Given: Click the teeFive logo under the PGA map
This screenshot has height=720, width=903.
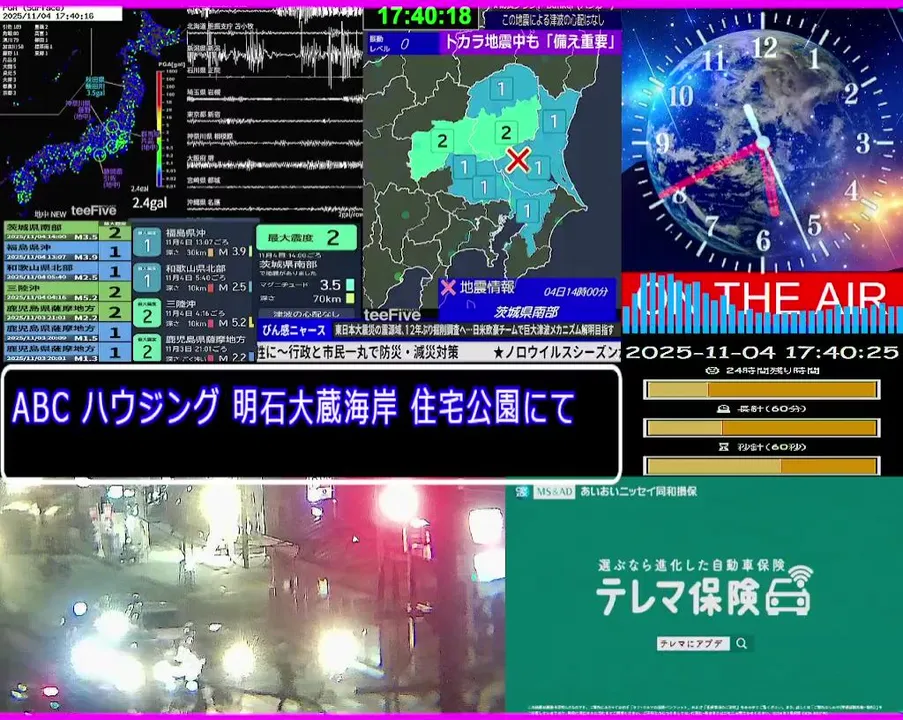Looking at the screenshot, I should [93, 210].
